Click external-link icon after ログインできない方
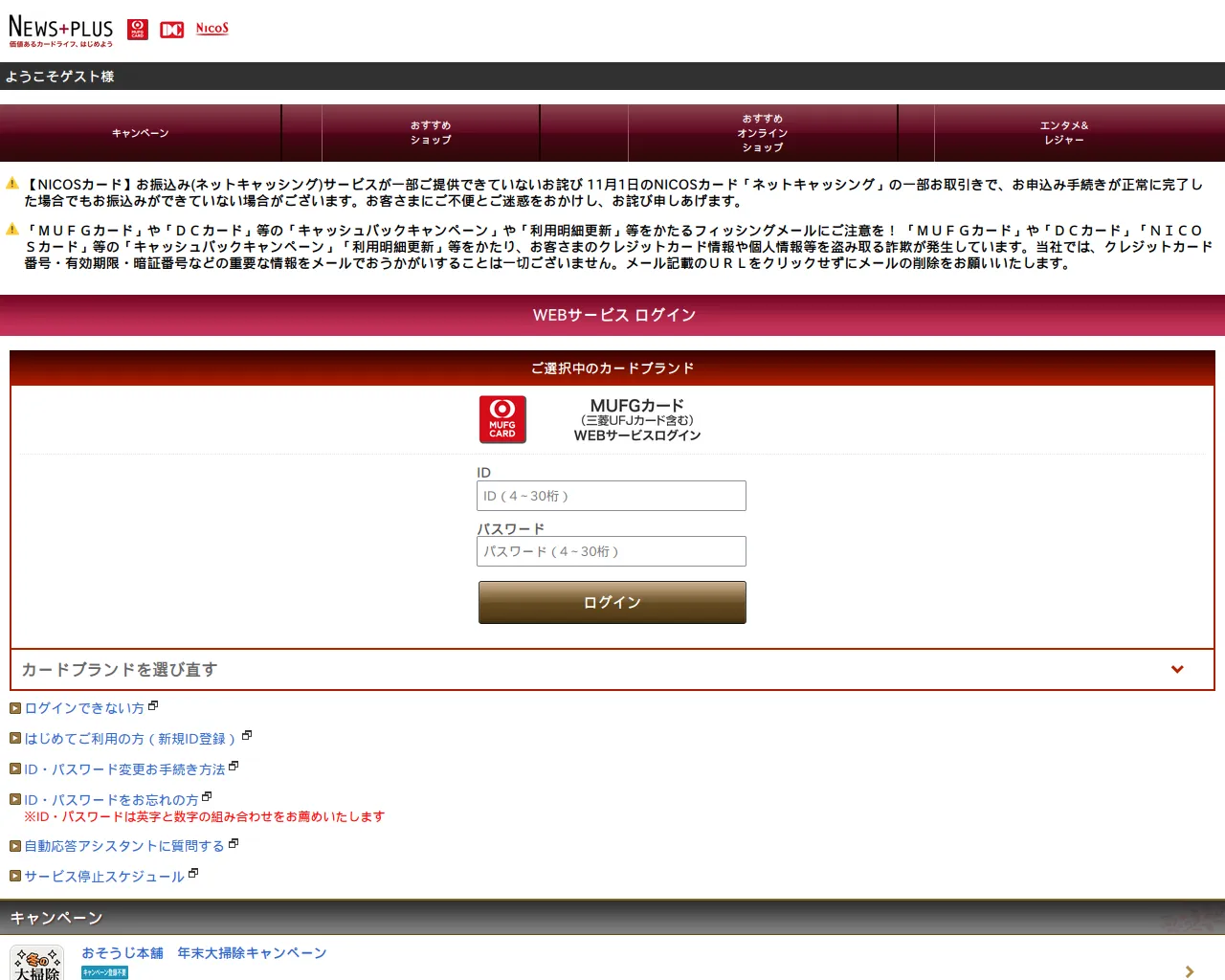The height and width of the screenshot is (980, 1225). click(153, 705)
